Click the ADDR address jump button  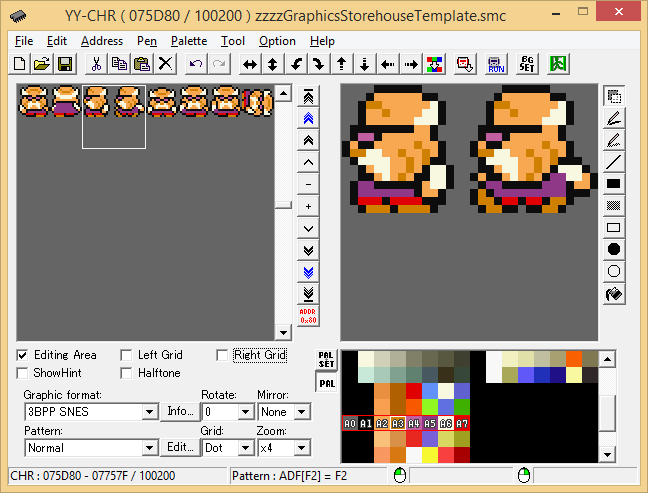click(308, 315)
